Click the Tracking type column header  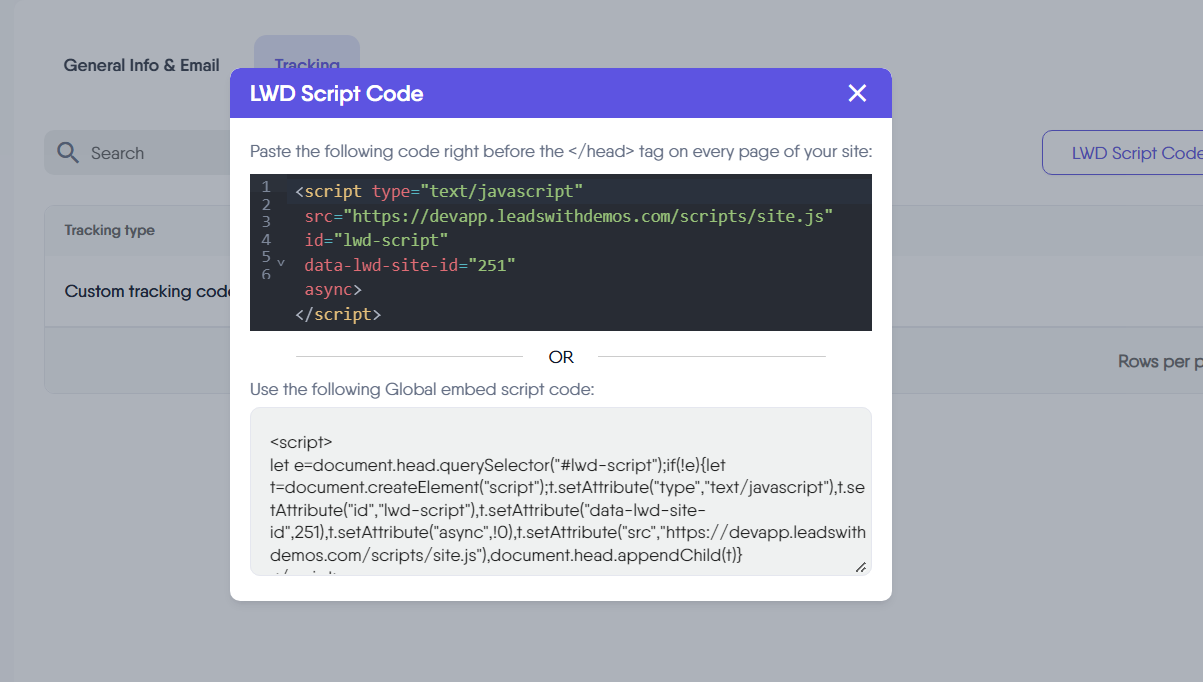pos(110,230)
